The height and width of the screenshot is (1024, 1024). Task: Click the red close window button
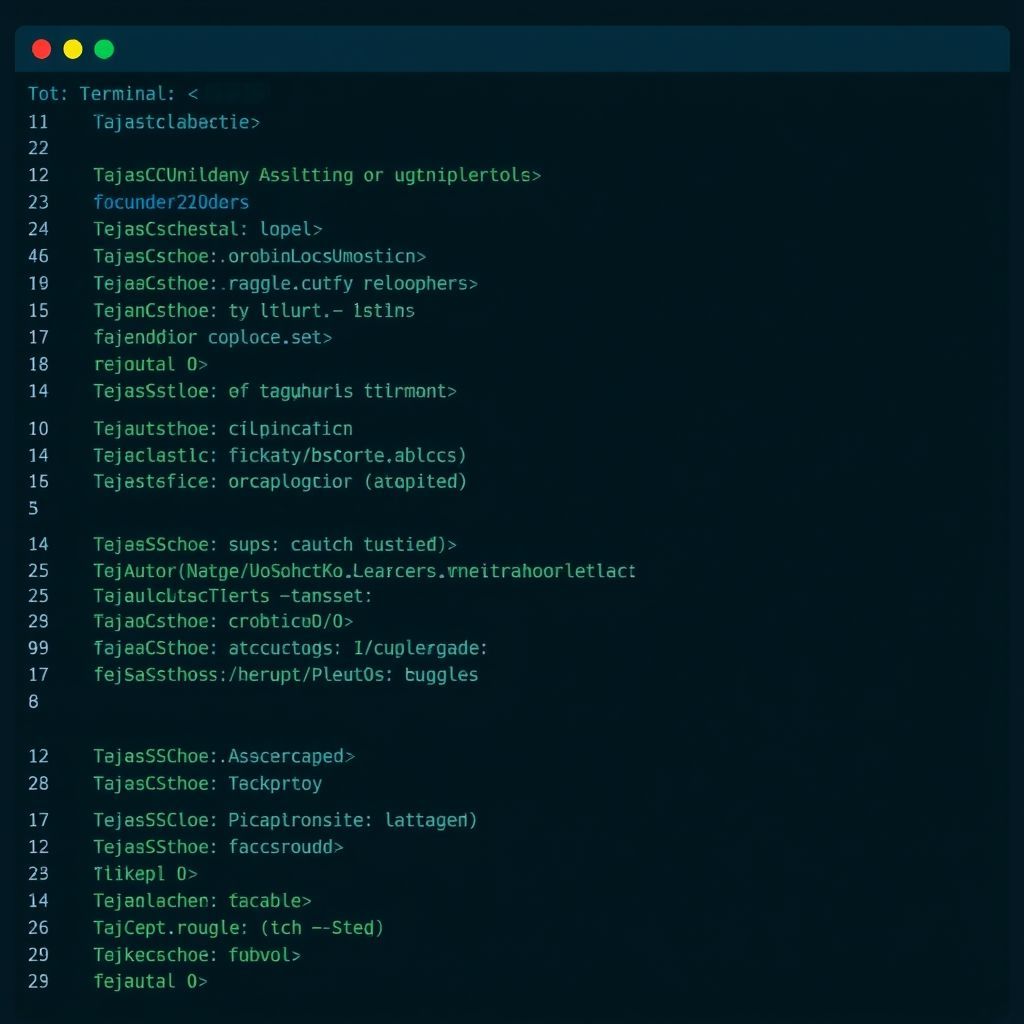pyautogui.click(x=41, y=49)
